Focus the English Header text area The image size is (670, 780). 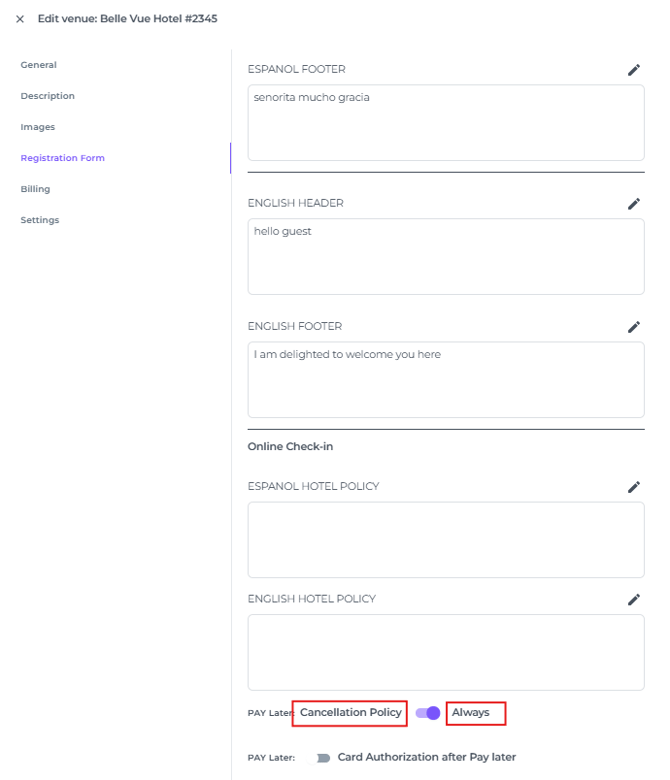[445, 257]
